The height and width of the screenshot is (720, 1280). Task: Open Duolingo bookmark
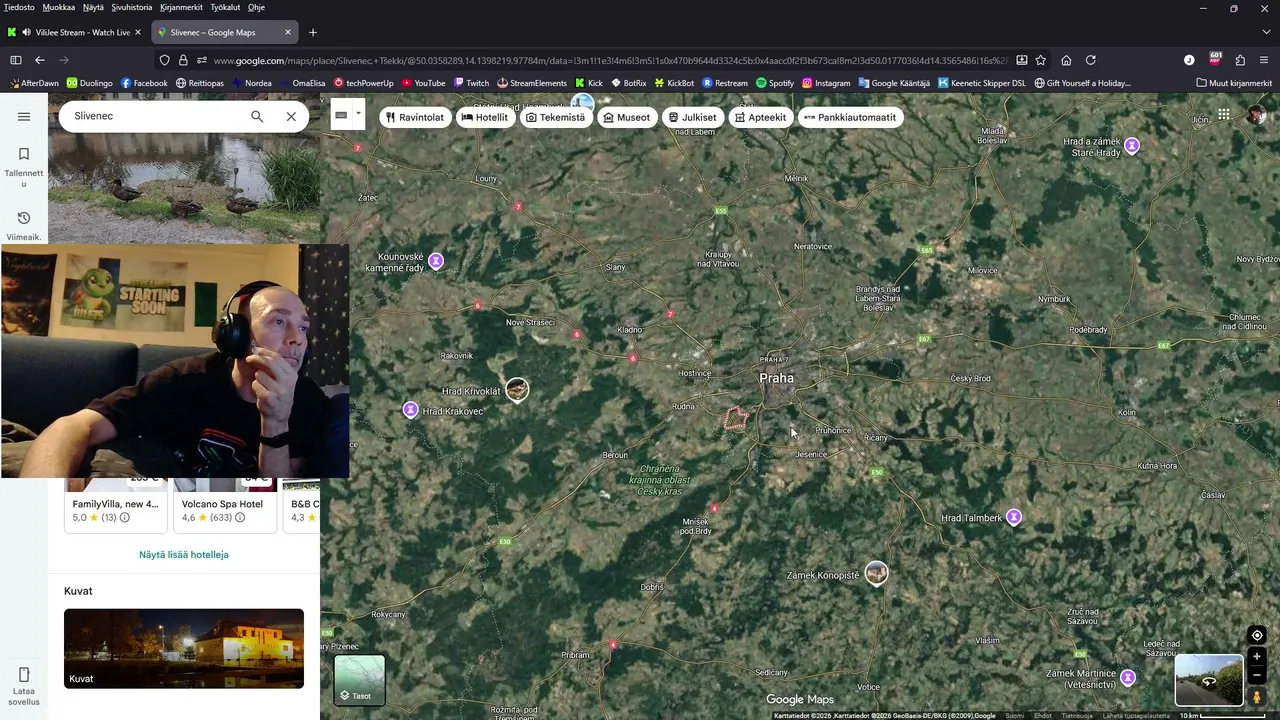89,83
